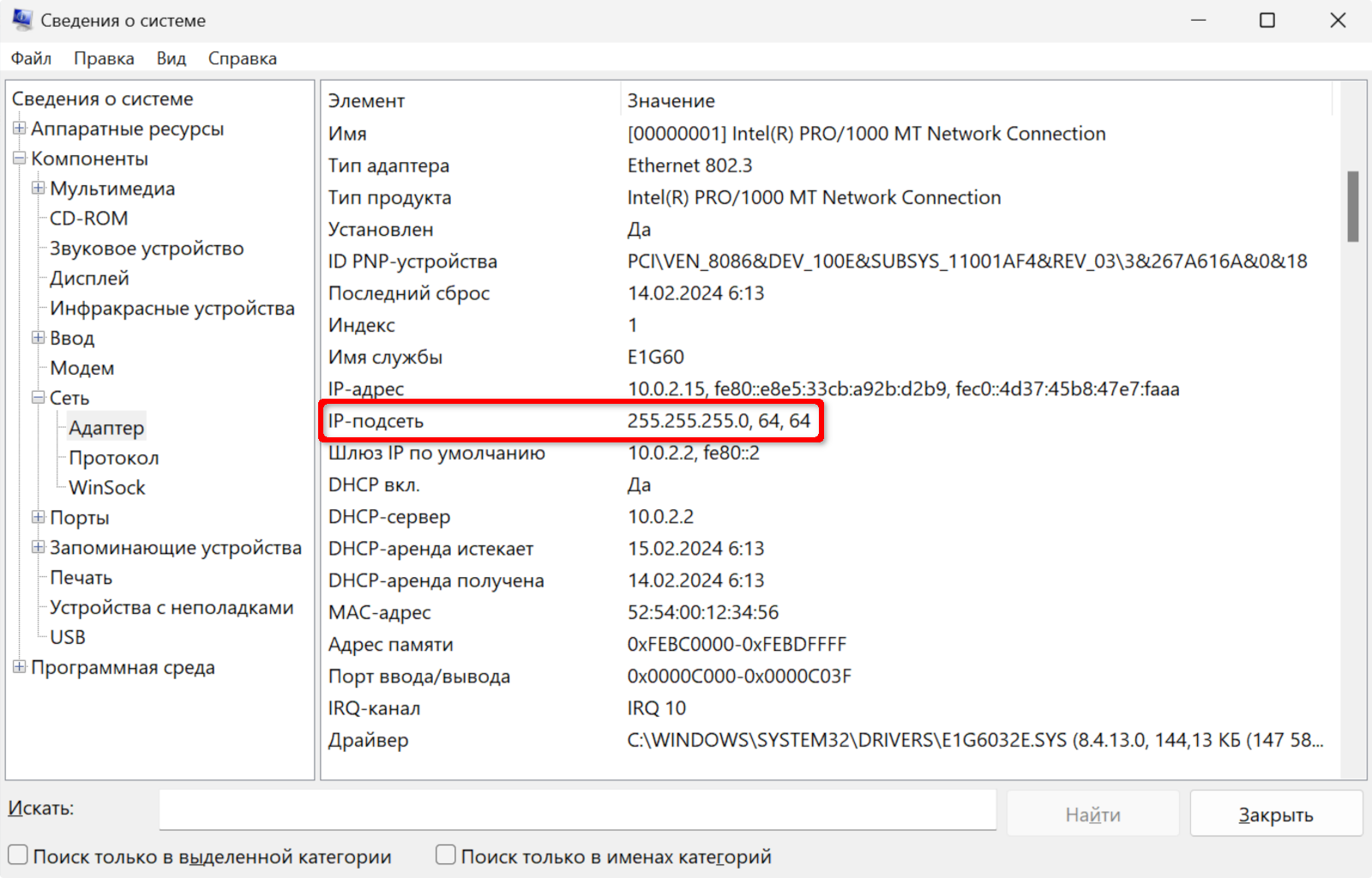1372x878 pixels.
Task: Click the details pane vertical scrollbar thumb
Action: coord(1353,207)
